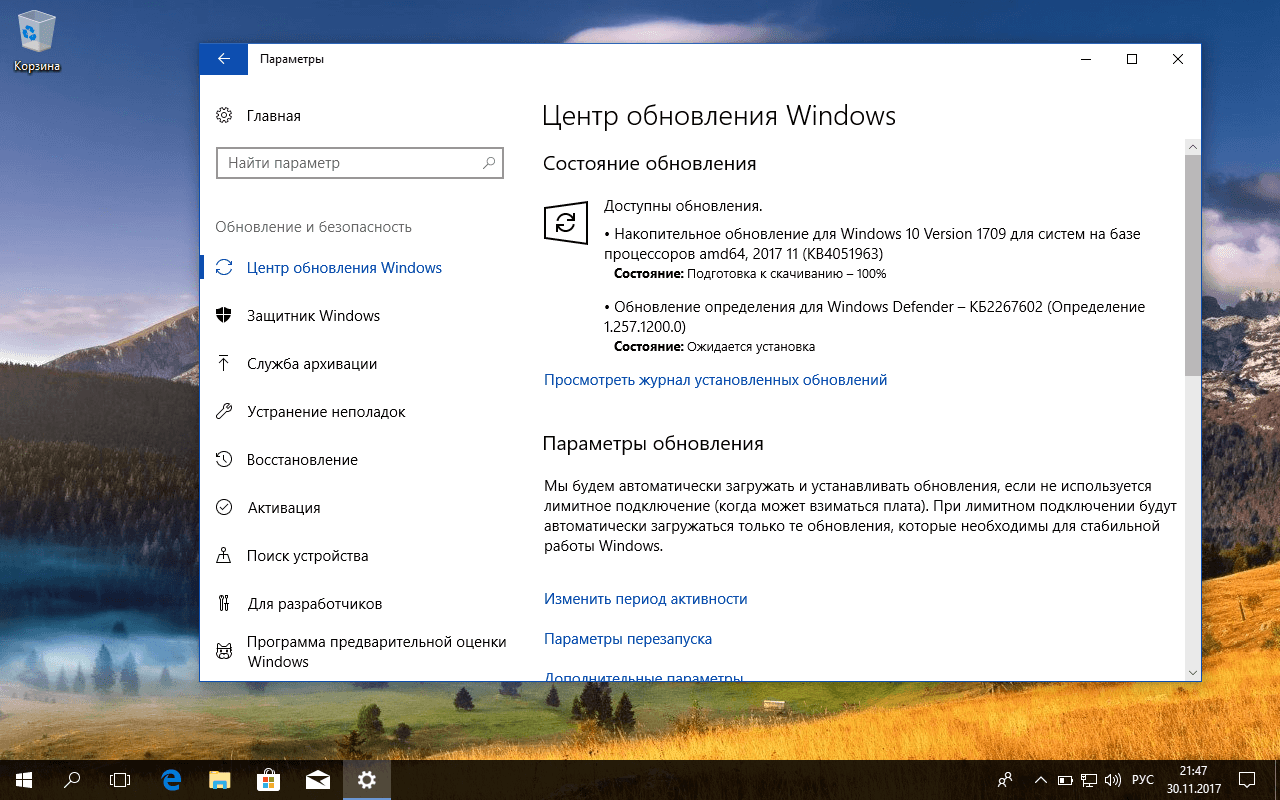Click the settings window scrollbar thumb

1192,265
